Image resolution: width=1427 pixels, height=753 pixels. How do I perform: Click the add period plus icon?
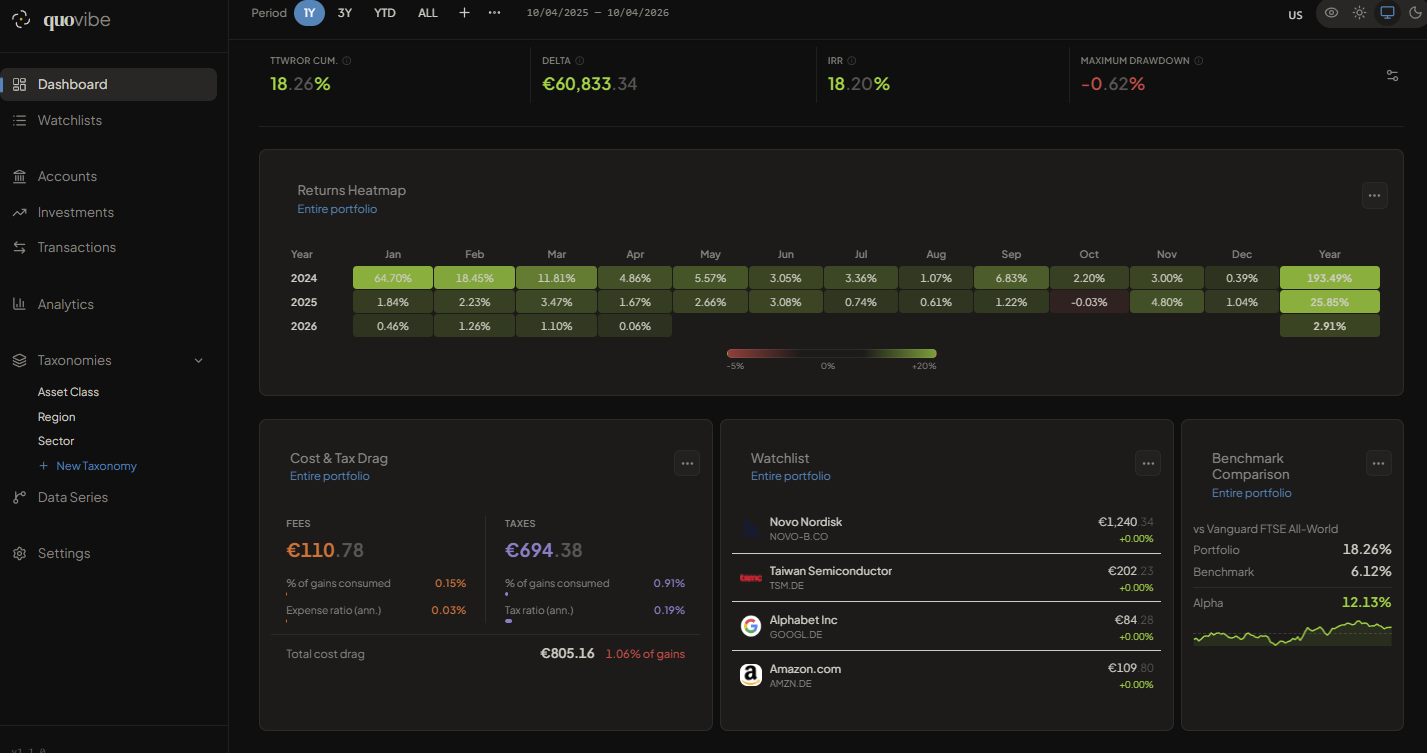pyautogui.click(x=464, y=13)
